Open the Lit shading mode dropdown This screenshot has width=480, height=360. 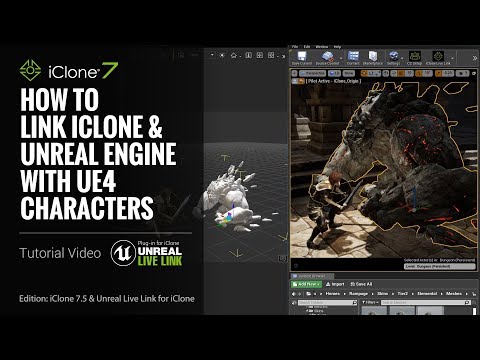pos(334,73)
